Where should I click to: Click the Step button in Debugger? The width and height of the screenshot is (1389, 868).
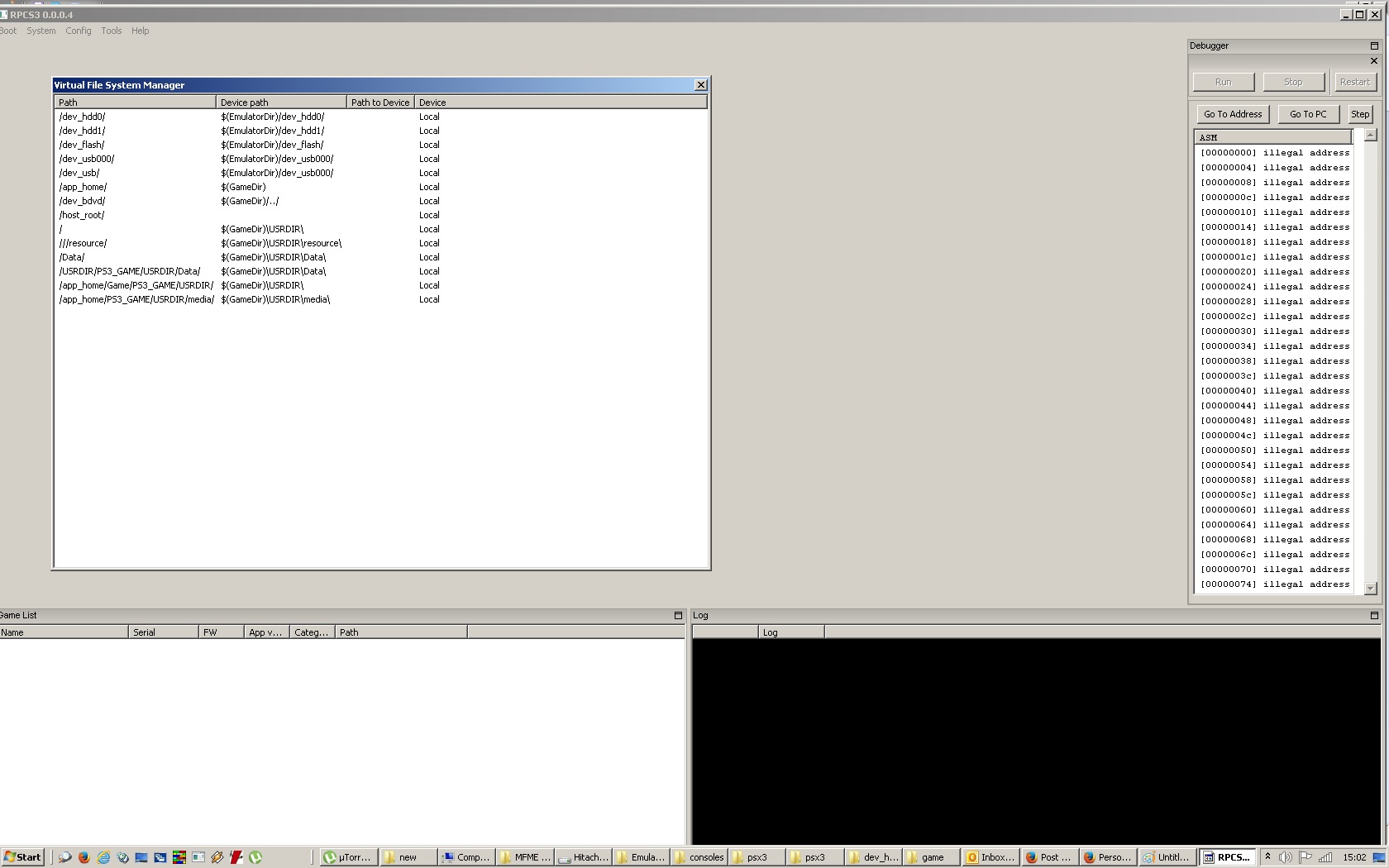tap(1360, 114)
